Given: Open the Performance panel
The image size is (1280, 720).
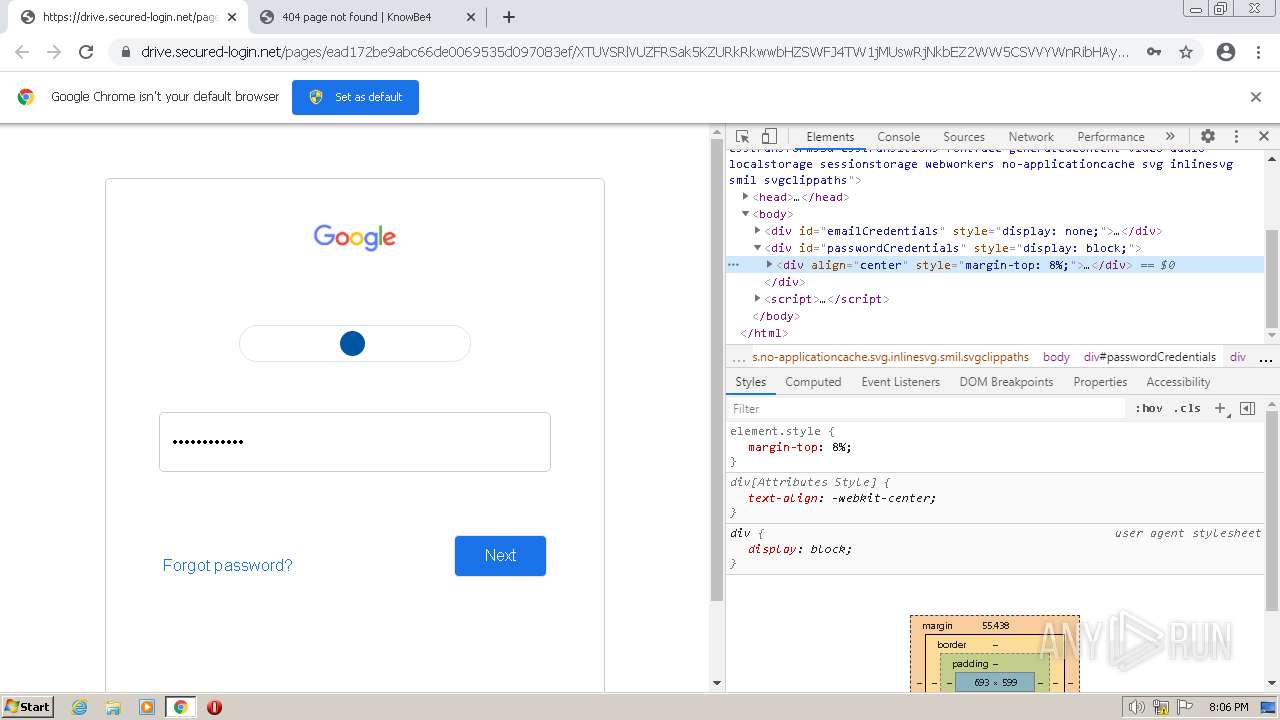Looking at the screenshot, I should pyautogui.click(x=1111, y=137).
